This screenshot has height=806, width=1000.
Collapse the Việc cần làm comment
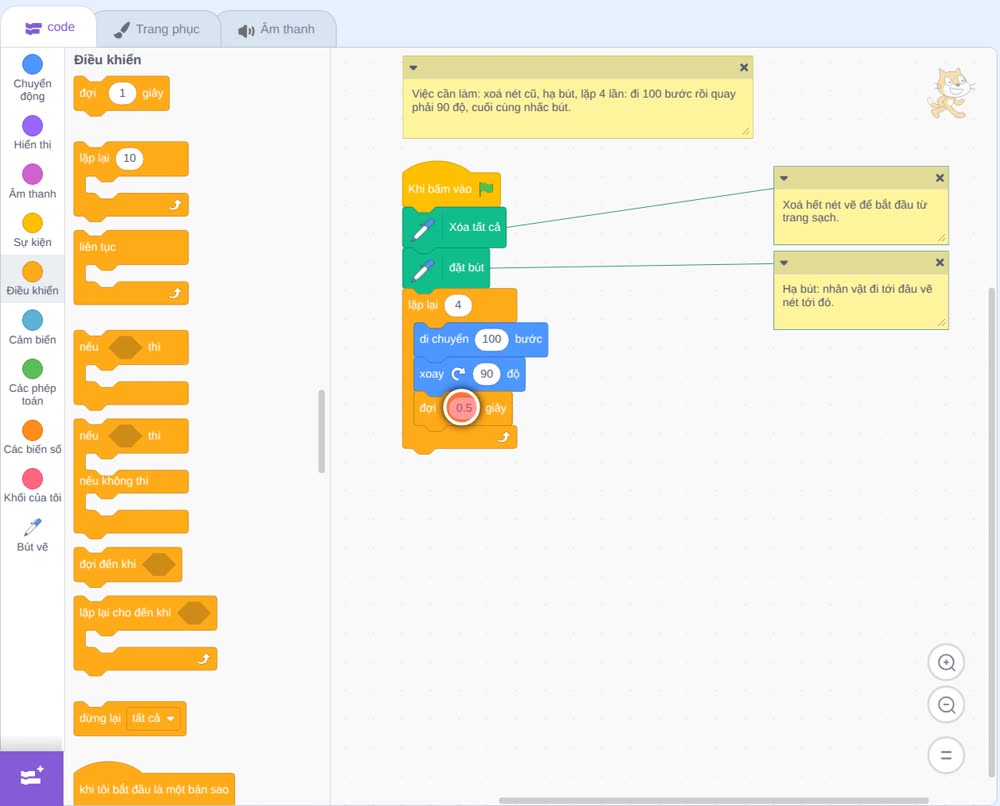(x=413, y=68)
